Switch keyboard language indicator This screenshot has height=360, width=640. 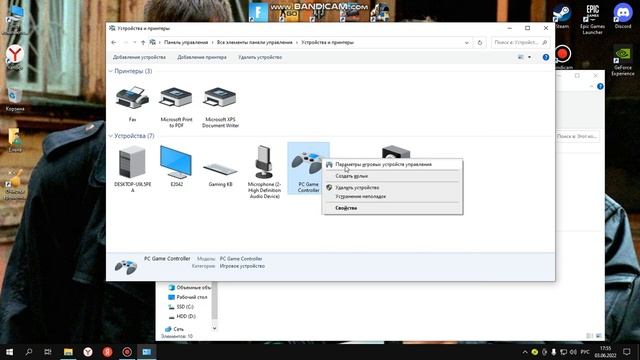(585, 352)
